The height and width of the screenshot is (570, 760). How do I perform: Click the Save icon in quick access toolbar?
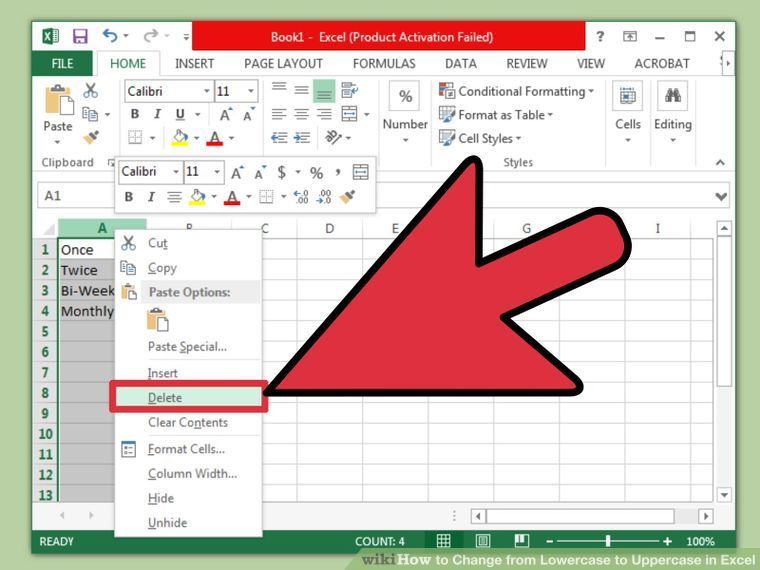[x=80, y=36]
